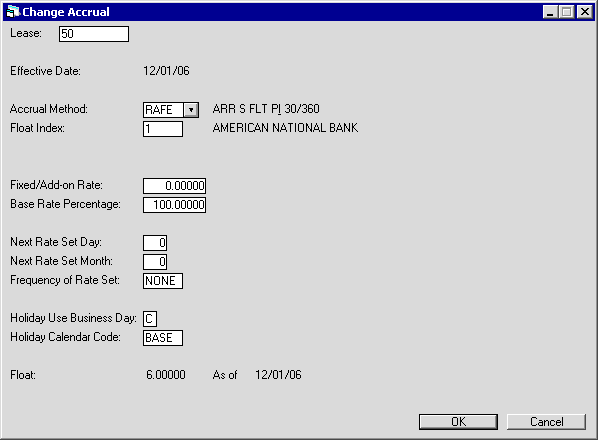Click the Fixed/Add-on Rate field
Viewport: 598px width, 440px height.
[175, 186]
